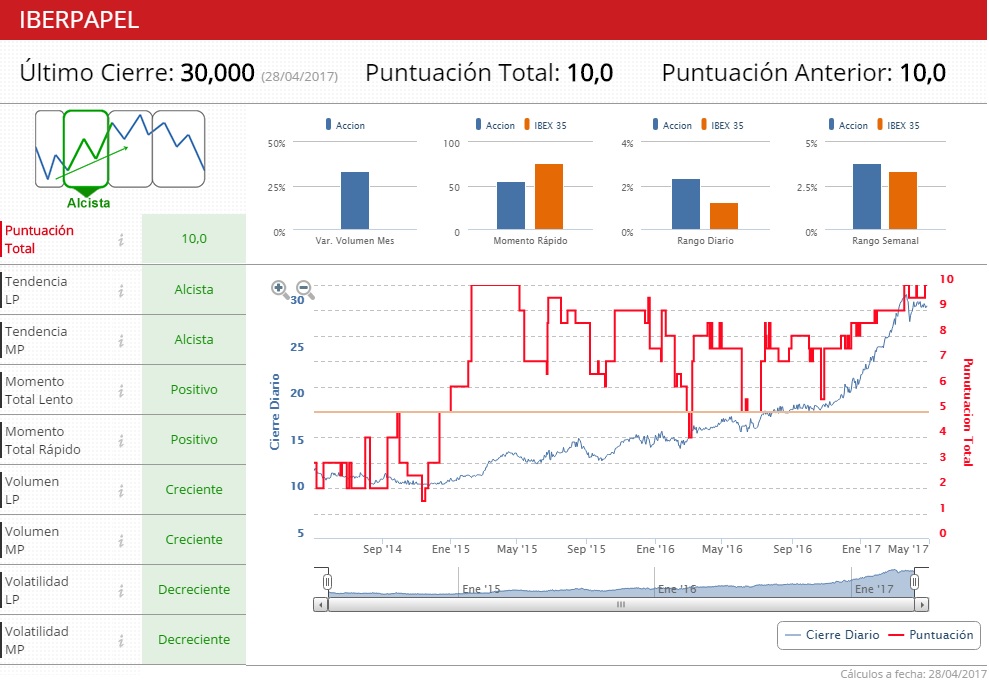Screen dimensions: 989x682
Task: Click Alcista value for Tendencia LP
Action: [x=194, y=290]
